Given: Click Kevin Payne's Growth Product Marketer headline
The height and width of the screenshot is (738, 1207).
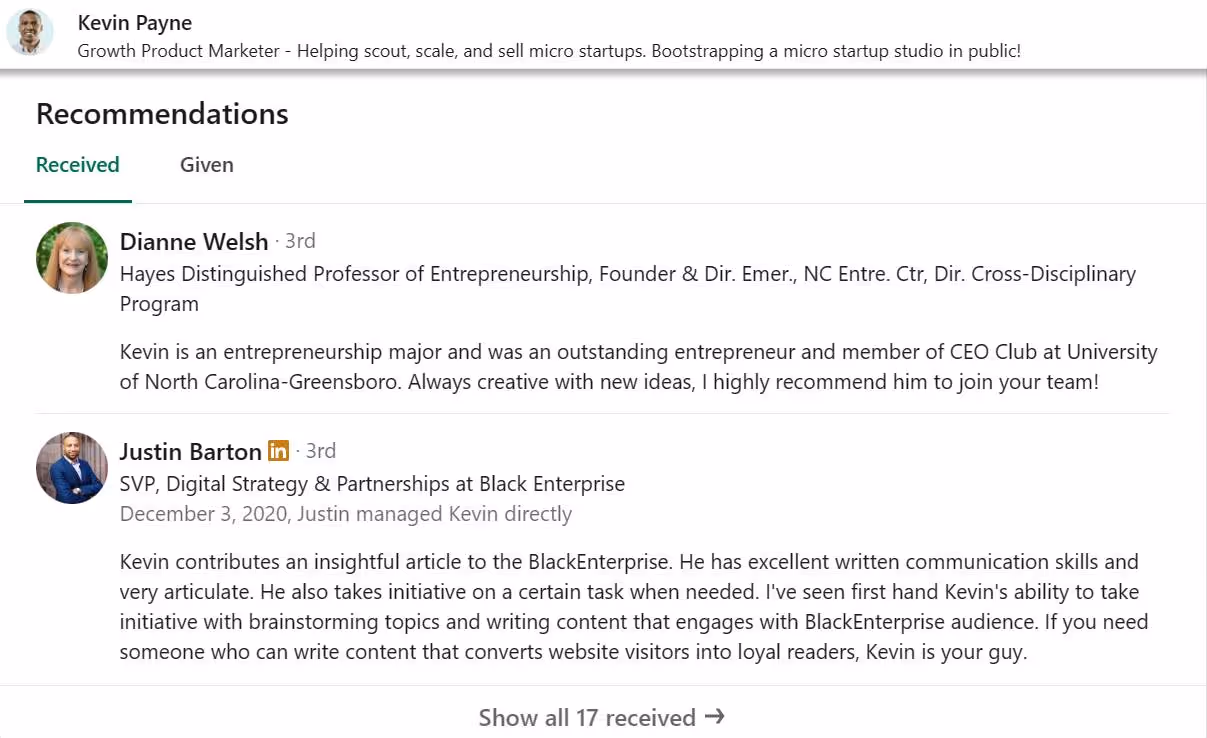Looking at the screenshot, I should 548,50.
